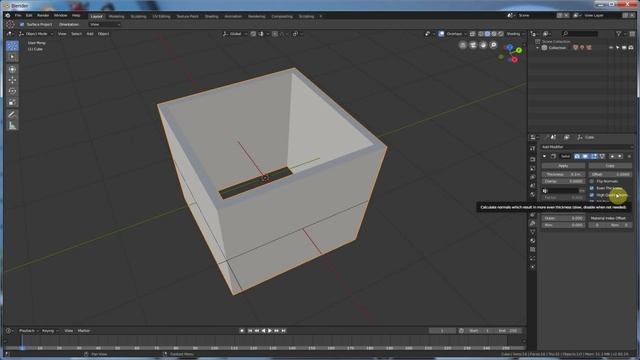Toggle the Overlays button in the viewport header

[x=441, y=34]
